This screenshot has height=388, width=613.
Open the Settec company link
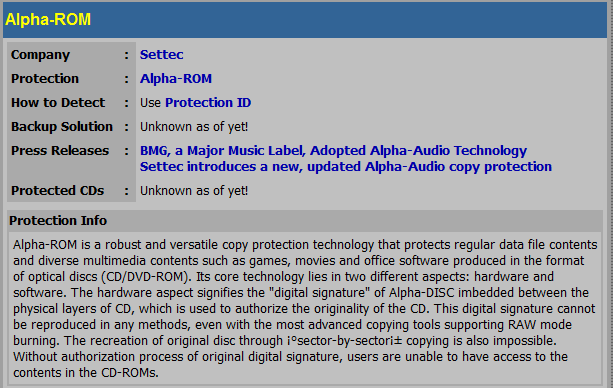(161, 55)
